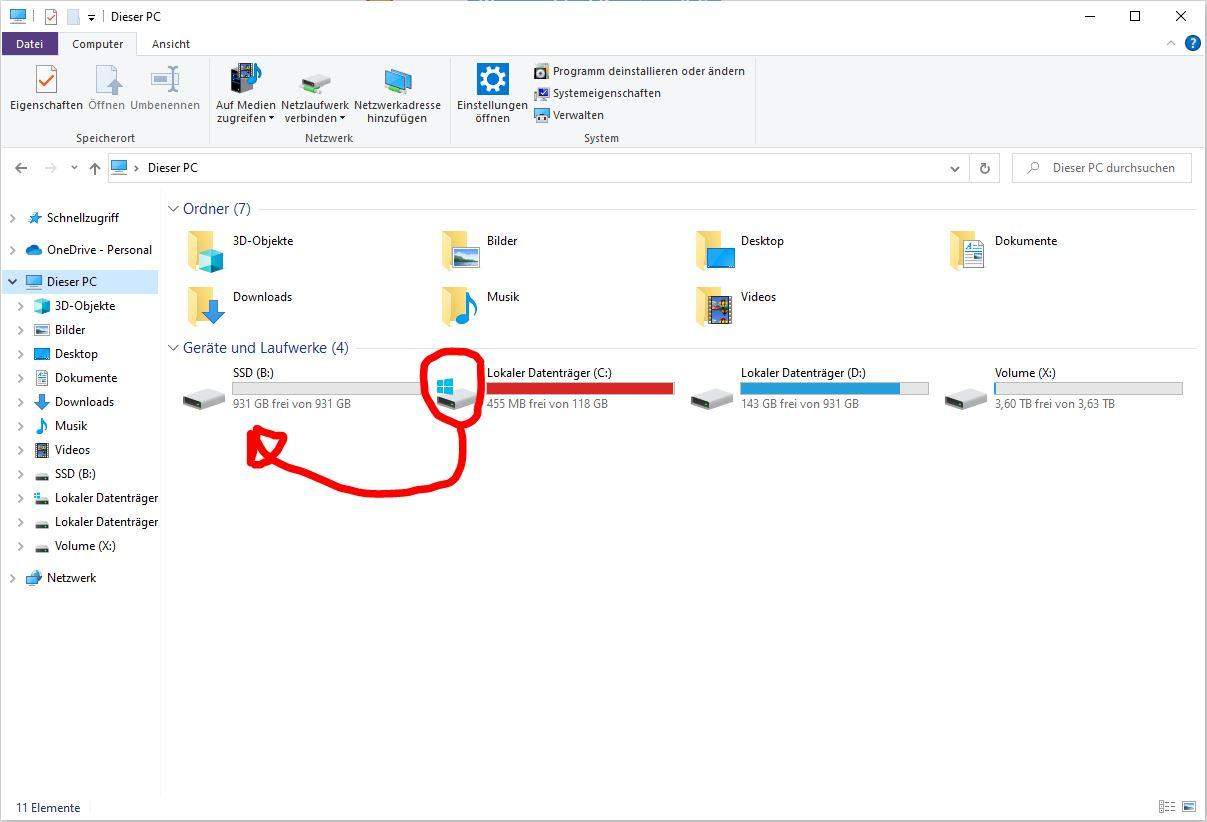Open the Help question mark icon

(1192, 44)
